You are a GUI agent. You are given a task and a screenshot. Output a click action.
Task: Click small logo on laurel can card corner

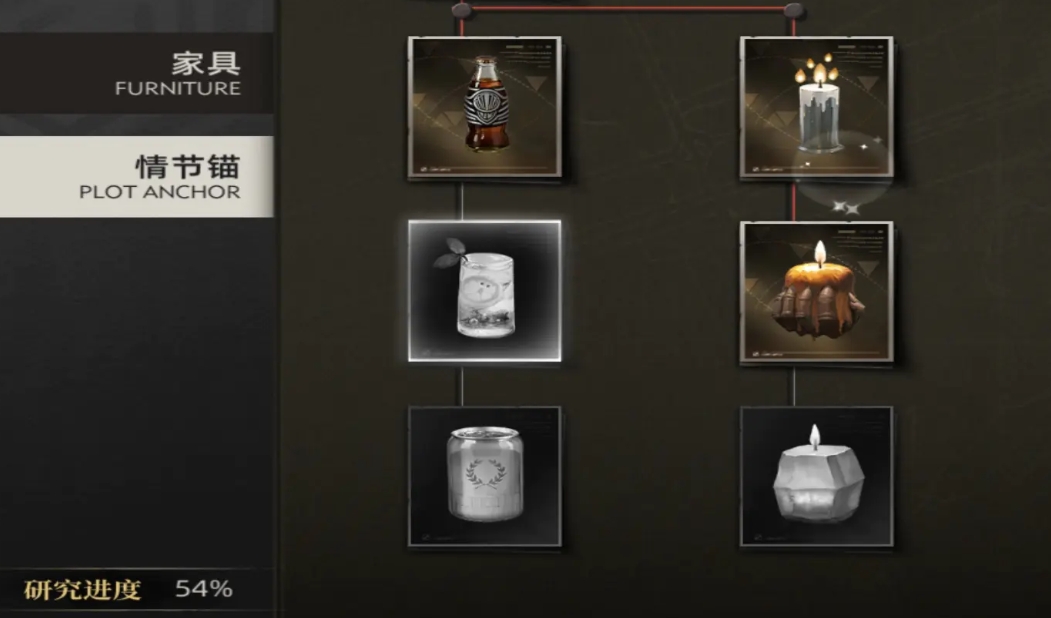(425, 538)
